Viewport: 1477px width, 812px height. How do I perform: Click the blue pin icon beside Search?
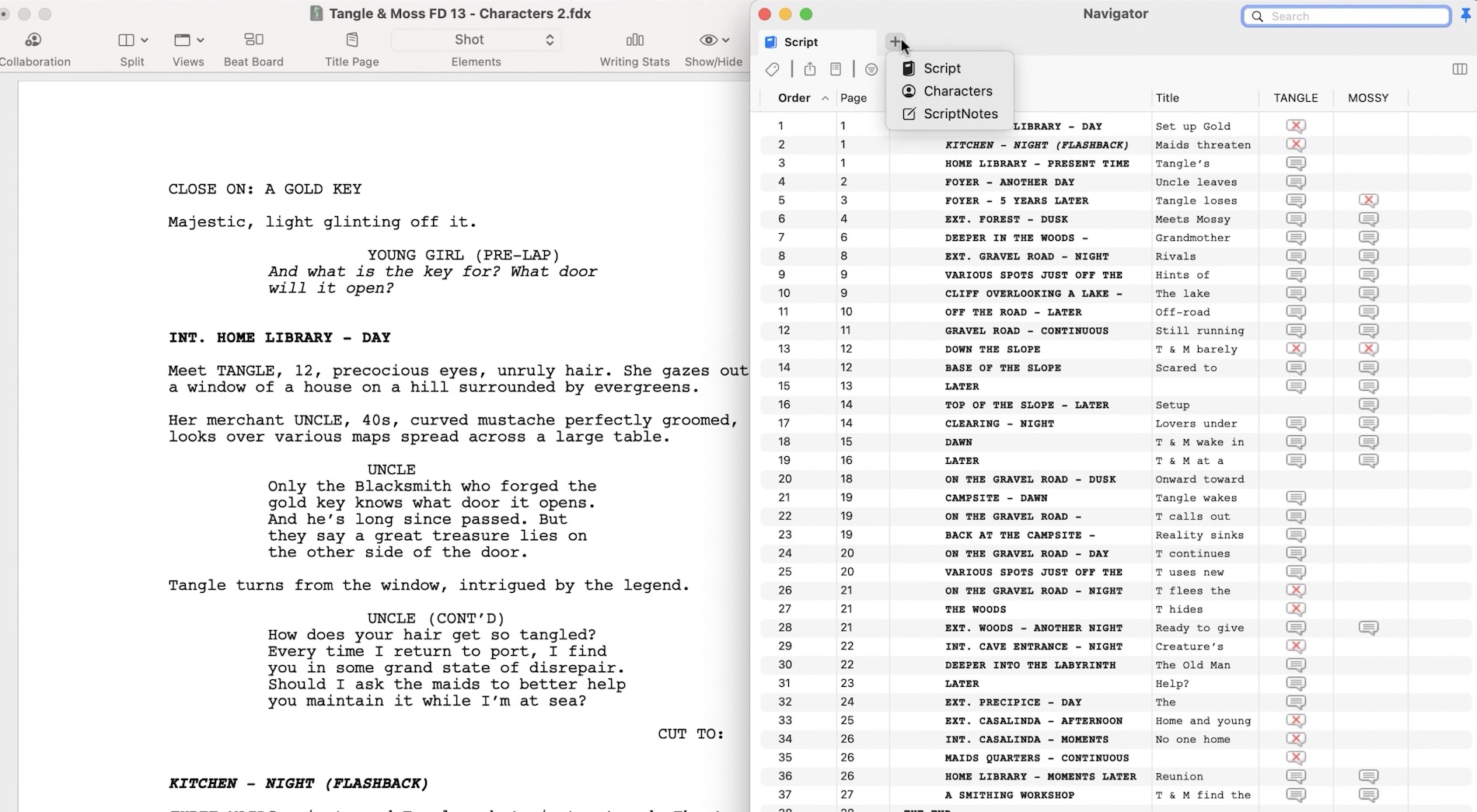pyautogui.click(x=1465, y=16)
